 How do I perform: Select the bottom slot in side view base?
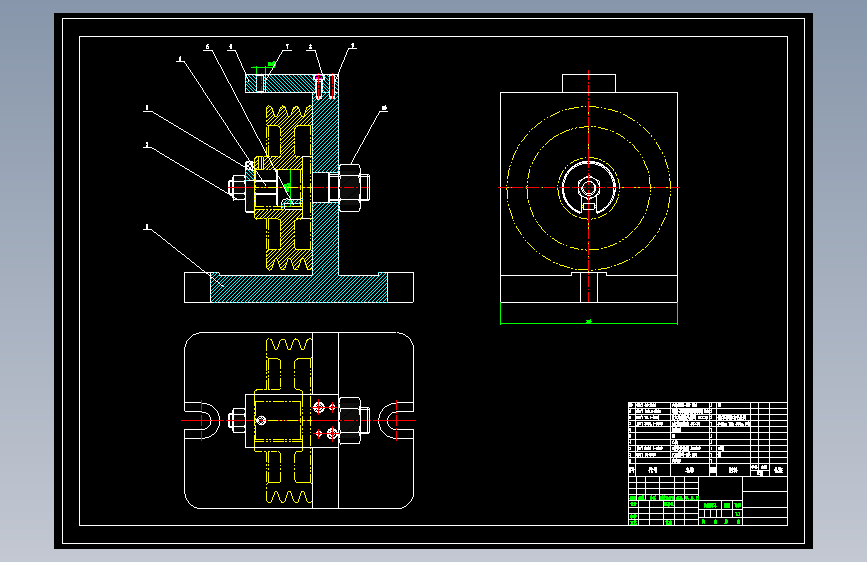pyautogui.click(x=589, y=288)
